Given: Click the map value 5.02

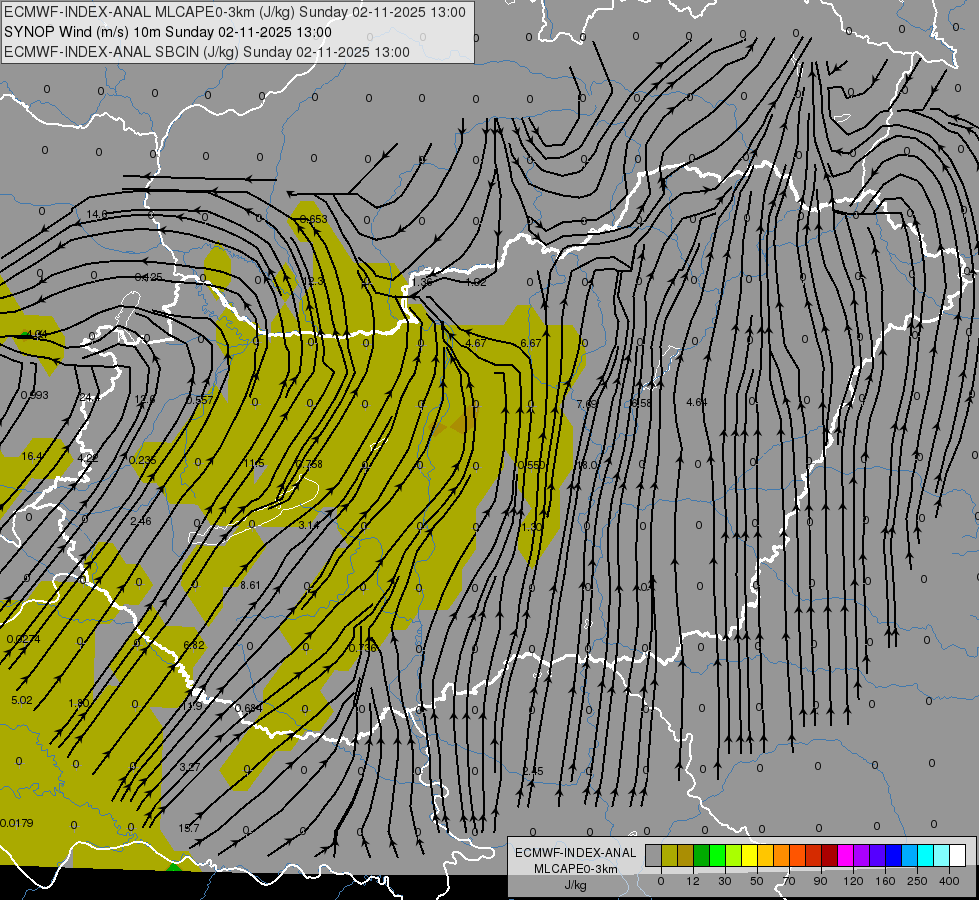Looking at the screenshot, I should point(22,700).
